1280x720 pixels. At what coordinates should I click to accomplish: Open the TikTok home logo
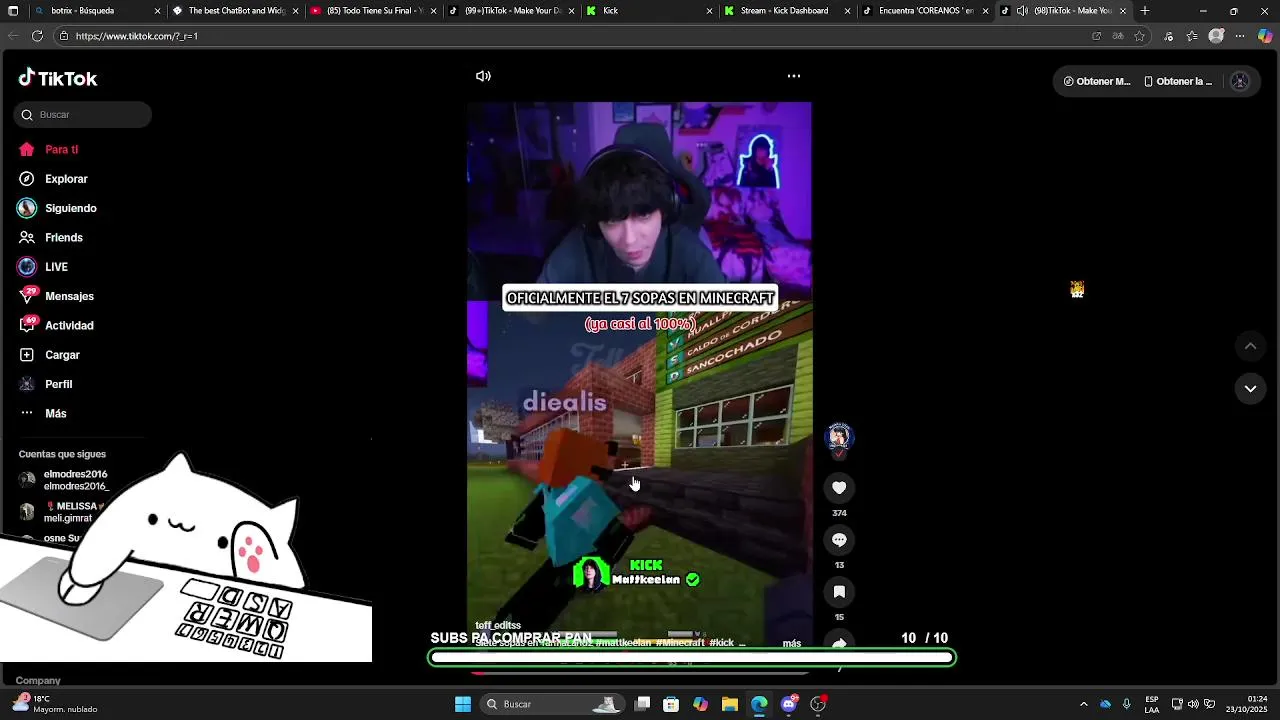pyautogui.click(x=57, y=79)
